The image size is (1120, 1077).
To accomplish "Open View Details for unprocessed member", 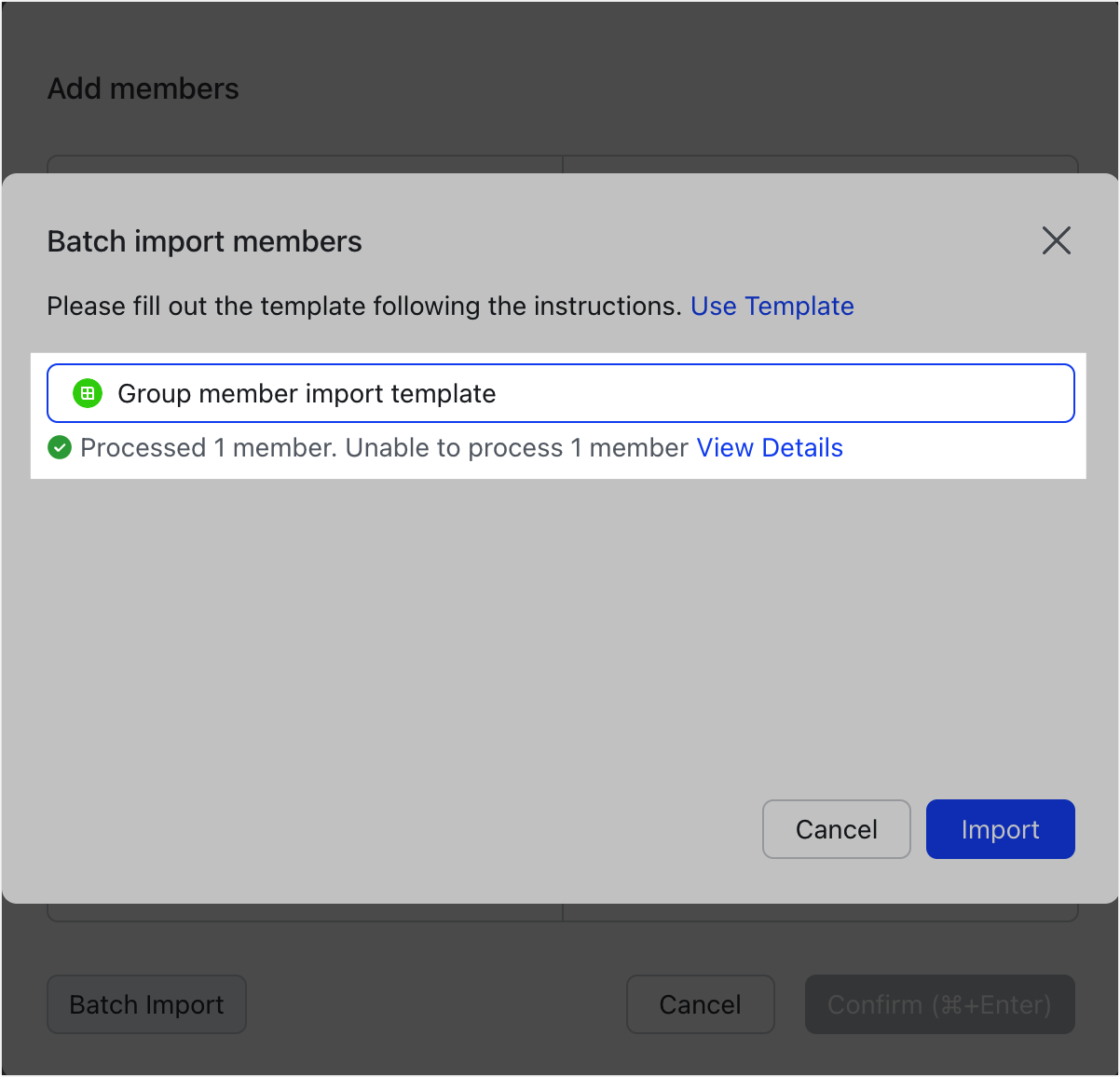I will click(x=770, y=448).
